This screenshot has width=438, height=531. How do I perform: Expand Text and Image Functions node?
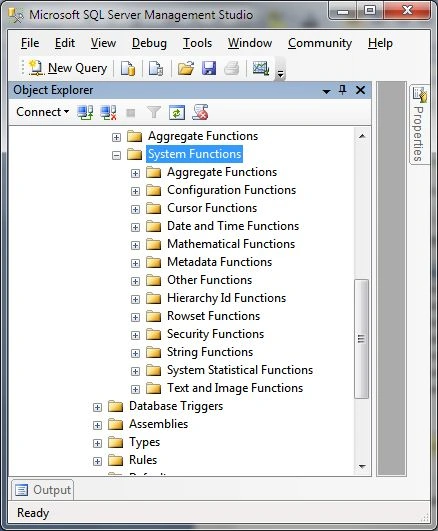pyautogui.click(x=135, y=389)
